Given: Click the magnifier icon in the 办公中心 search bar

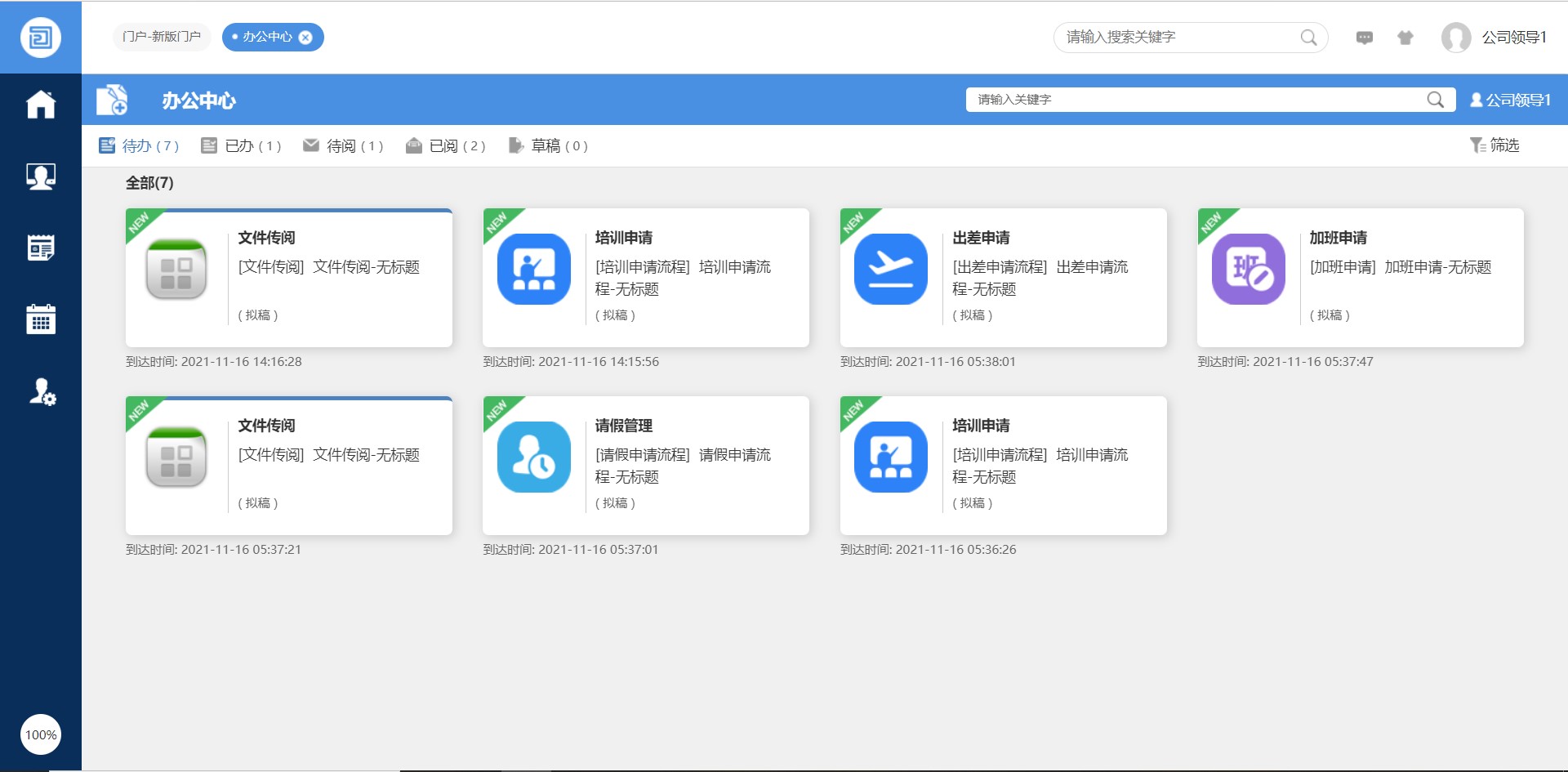Looking at the screenshot, I should coord(1437,100).
